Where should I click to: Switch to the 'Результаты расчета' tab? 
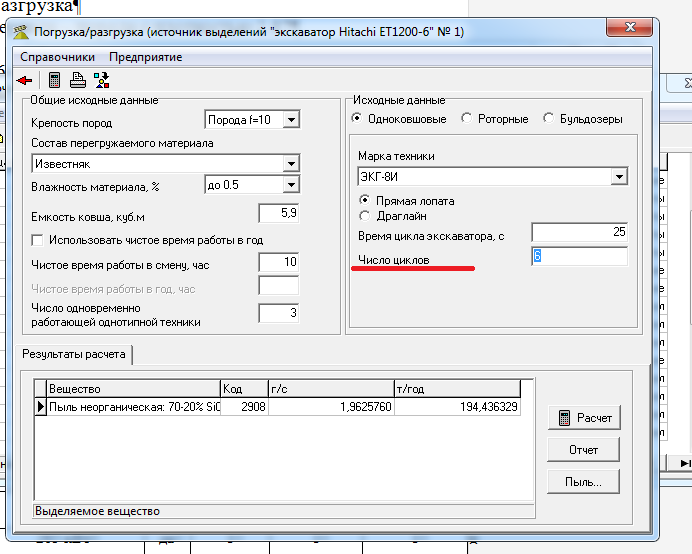click(x=74, y=354)
